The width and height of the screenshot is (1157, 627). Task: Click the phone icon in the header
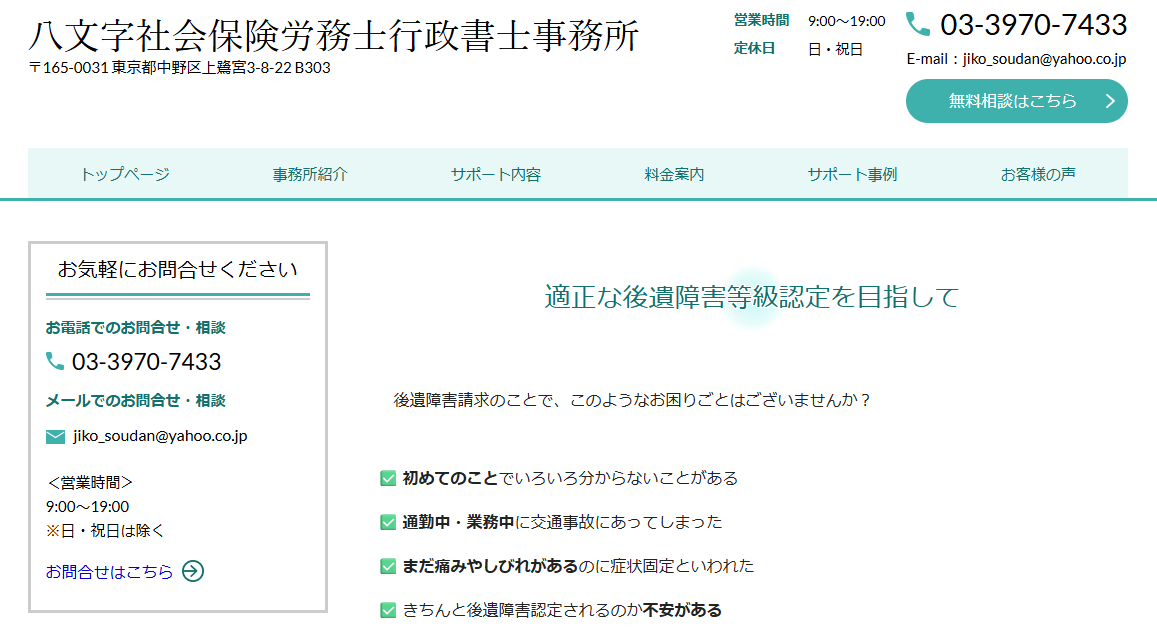coord(917,24)
